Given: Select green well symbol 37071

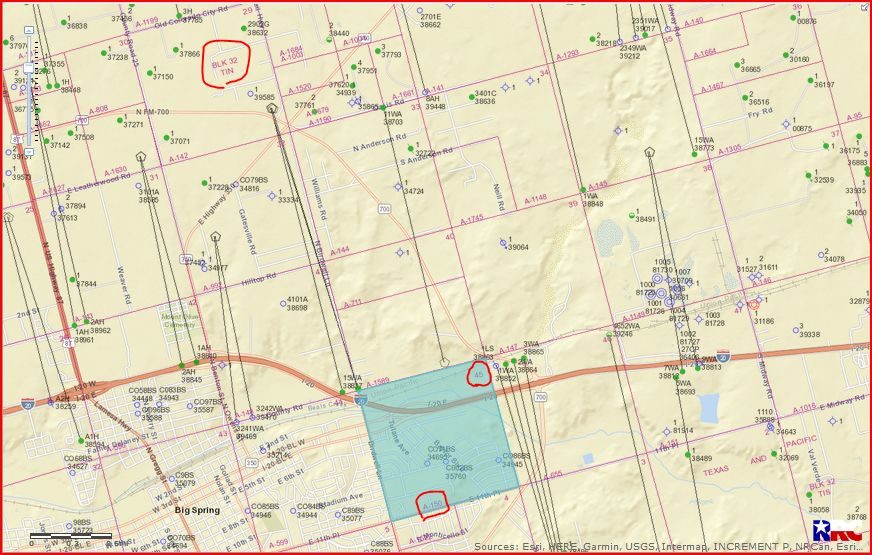Looking at the screenshot, I should click(x=166, y=137).
